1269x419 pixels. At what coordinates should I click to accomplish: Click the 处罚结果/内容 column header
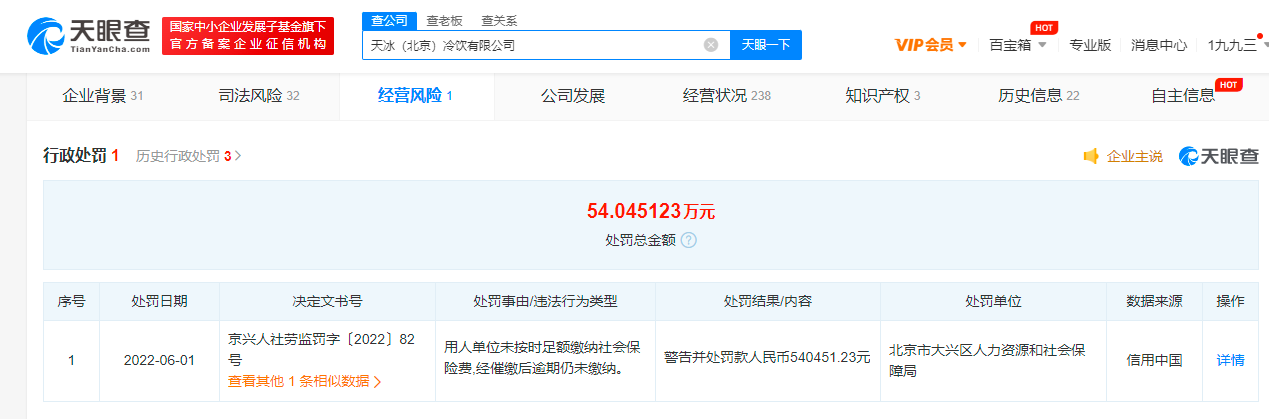768,301
